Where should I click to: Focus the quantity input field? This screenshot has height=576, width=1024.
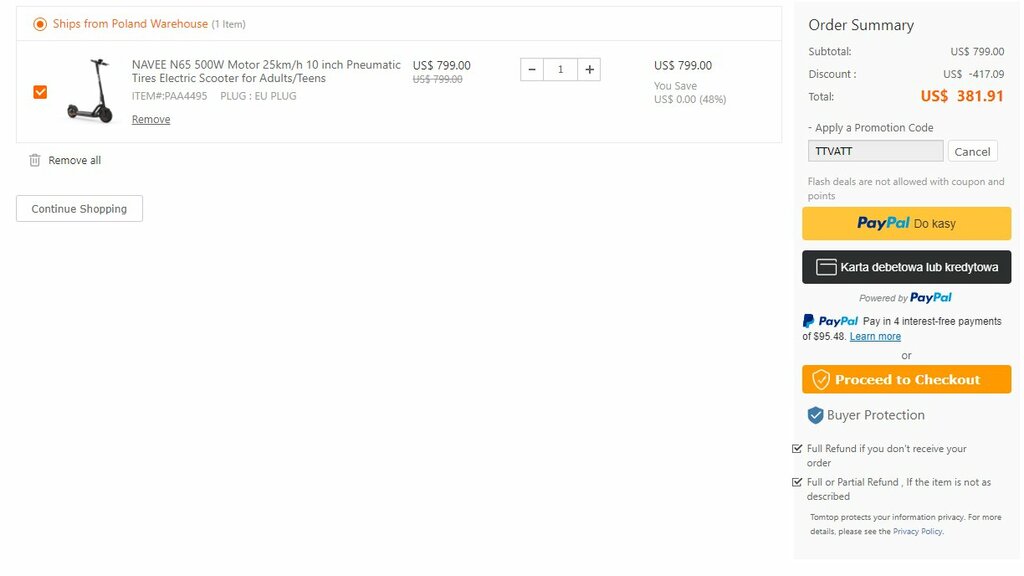[560, 69]
